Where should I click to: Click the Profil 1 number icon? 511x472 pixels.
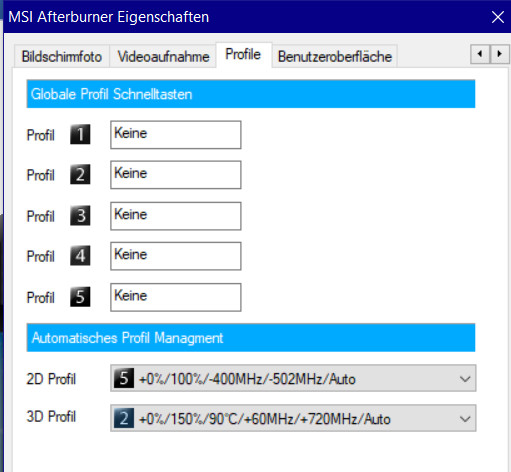click(x=80, y=134)
